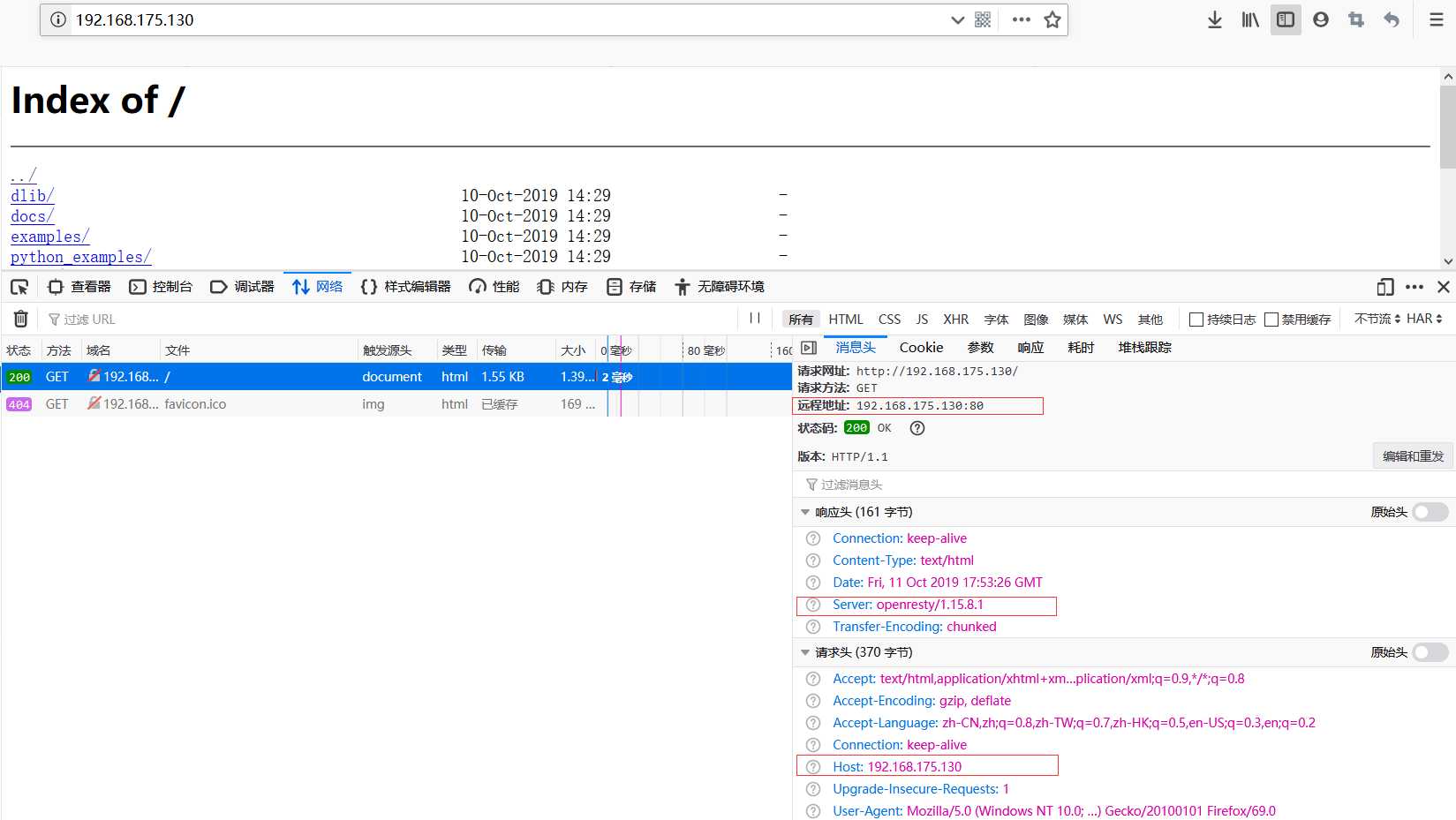1456x820 pixels.
Task: Select the GET / document request row
Action: pyautogui.click(x=396, y=377)
